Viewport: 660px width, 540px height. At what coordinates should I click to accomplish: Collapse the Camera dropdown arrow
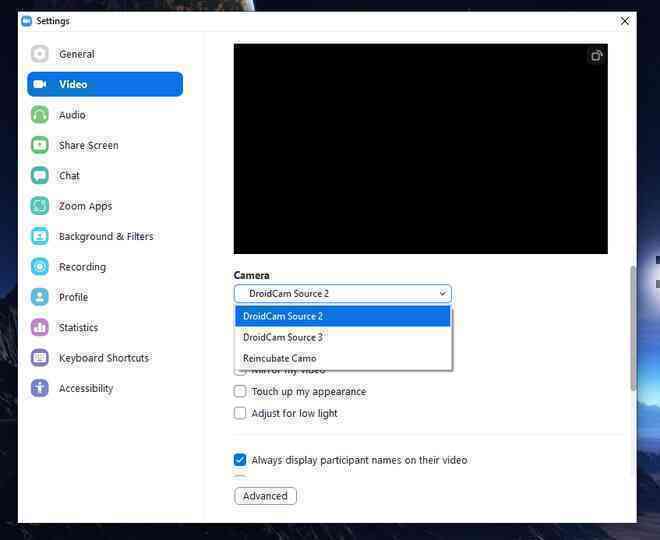point(442,293)
